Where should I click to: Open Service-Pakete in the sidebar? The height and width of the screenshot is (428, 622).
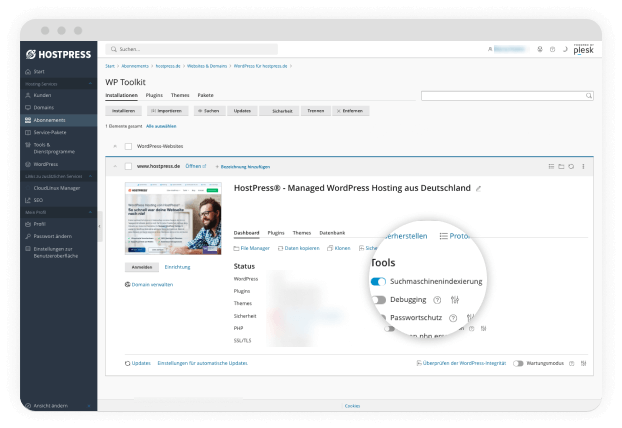[50, 132]
